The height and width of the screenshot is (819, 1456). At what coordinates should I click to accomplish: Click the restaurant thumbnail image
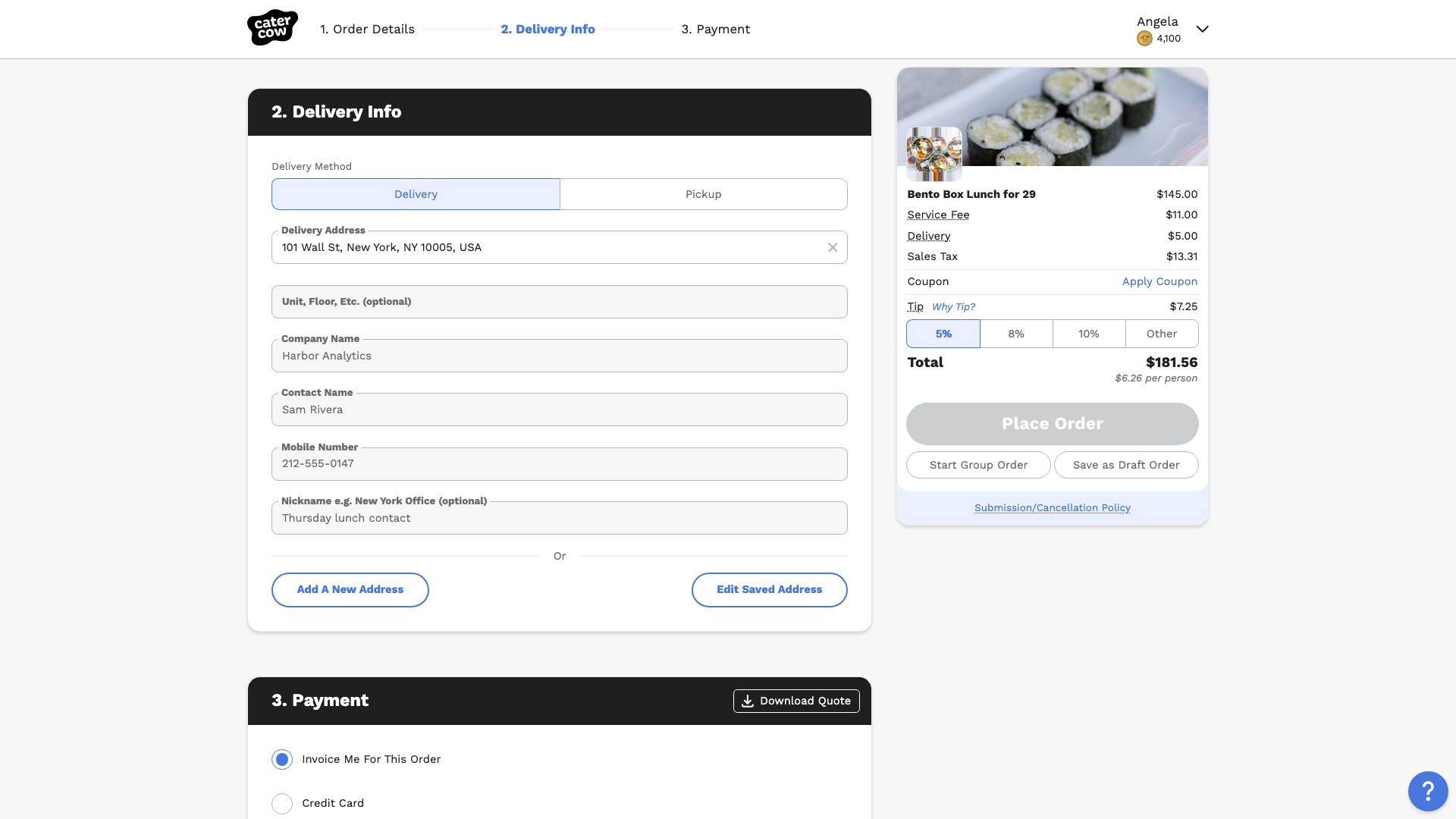coord(934,154)
